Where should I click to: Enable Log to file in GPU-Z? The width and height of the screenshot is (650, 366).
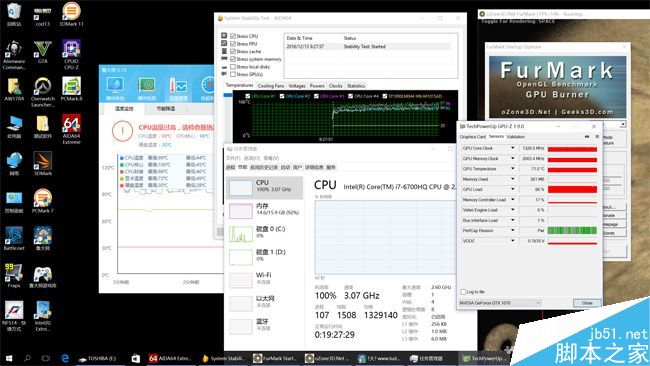pyautogui.click(x=463, y=292)
